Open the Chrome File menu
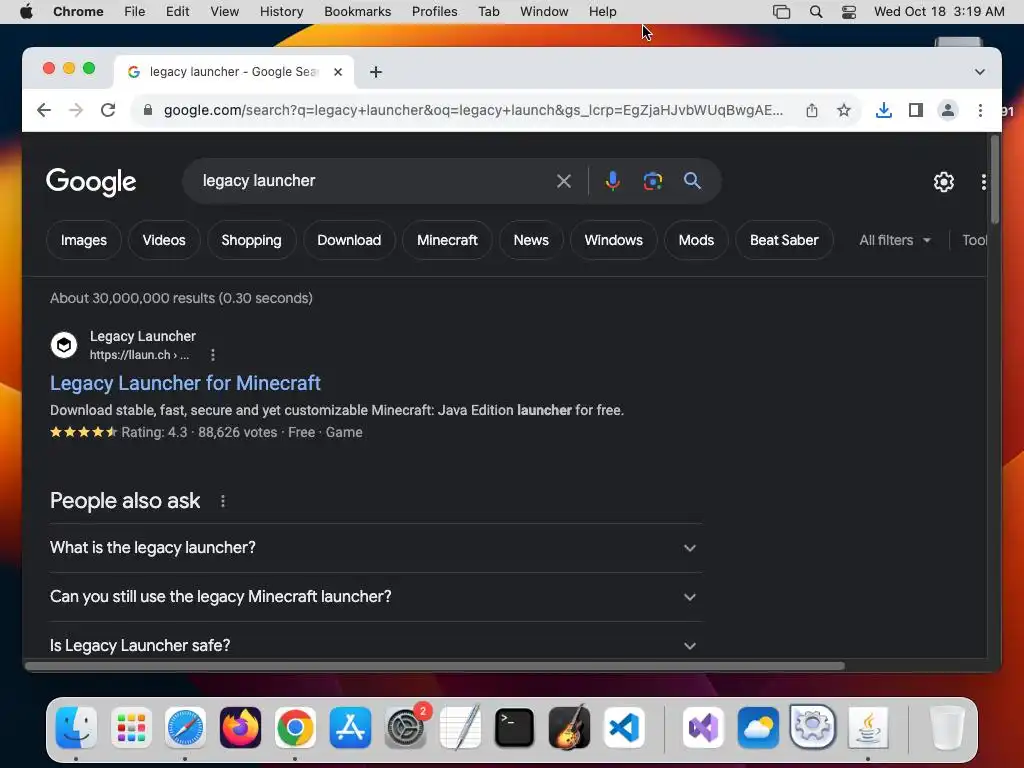The image size is (1024, 768). point(135,12)
